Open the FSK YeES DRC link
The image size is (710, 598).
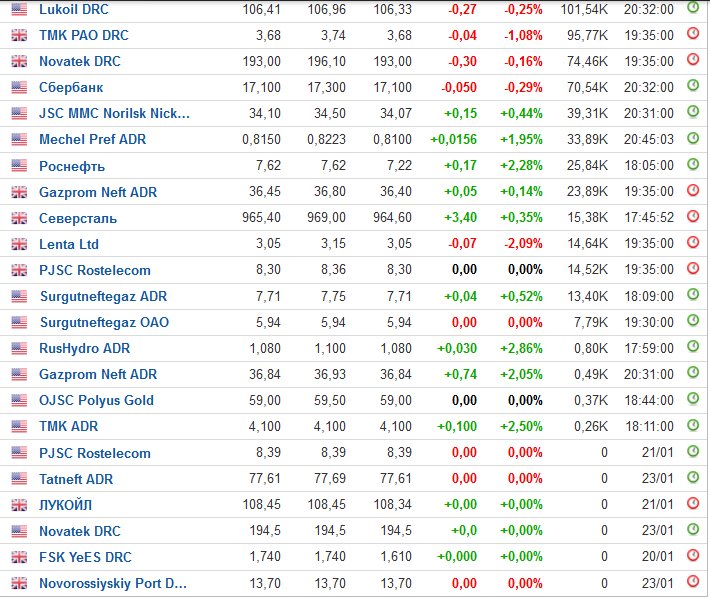point(85,557)
